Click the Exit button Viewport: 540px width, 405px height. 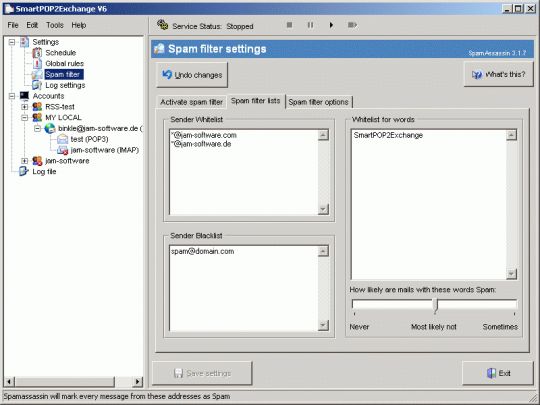(498, 373)
